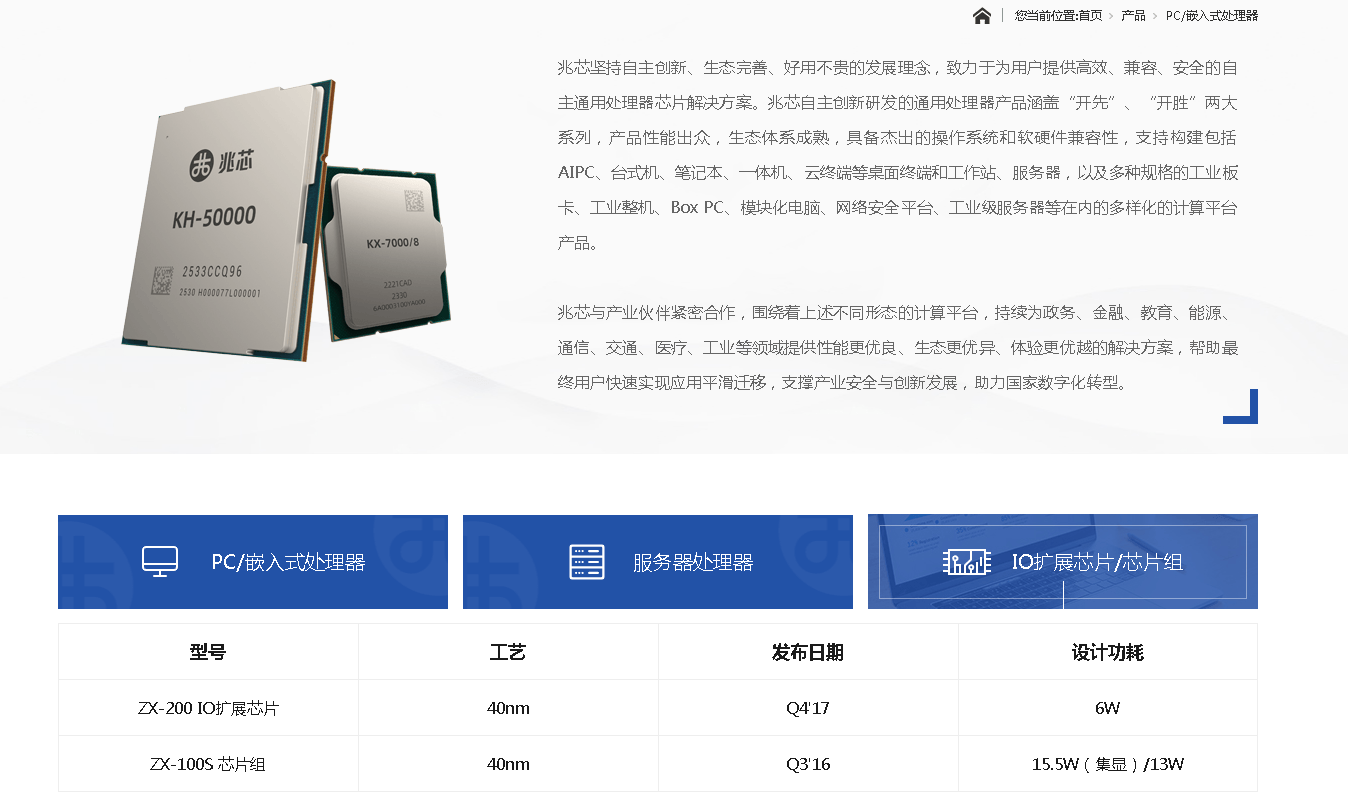Click the monitor icon on the PC/嵌入式处理器 tab
1348x811 pixels.
coord(160,562)
